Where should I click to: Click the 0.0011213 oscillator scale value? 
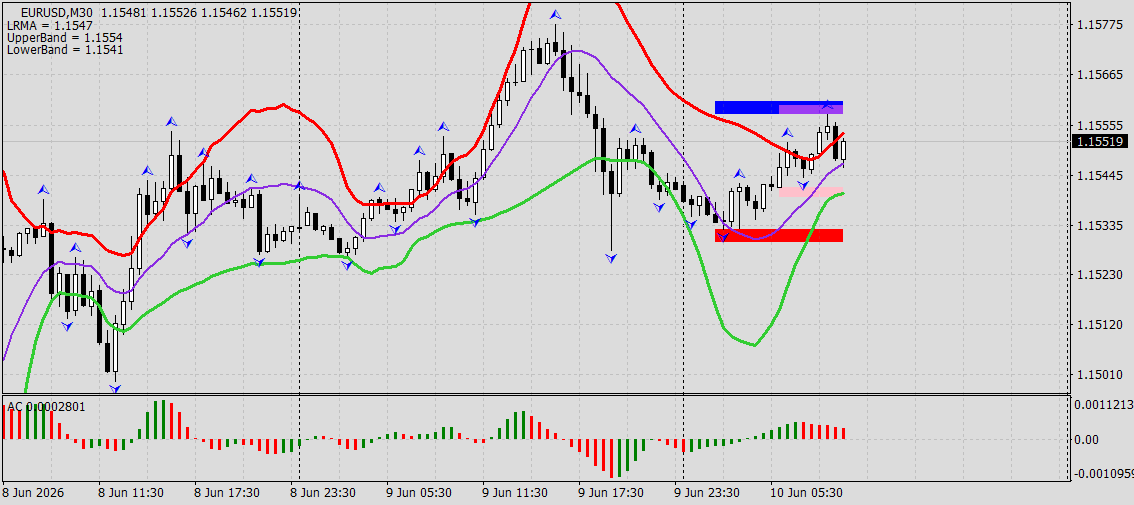click(1103, 405)
